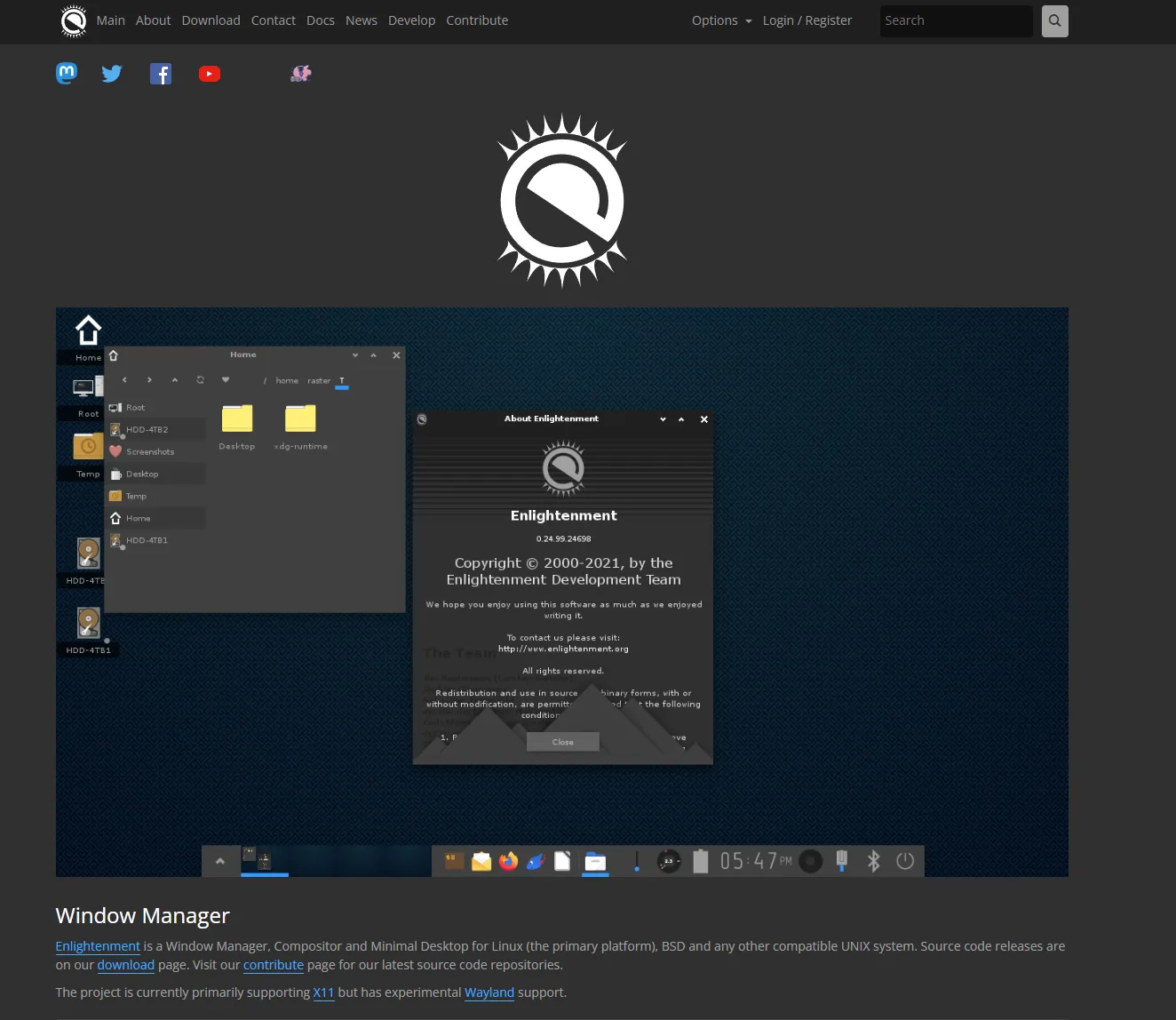The image size is (1176, 1020).
Task: Click the "Window Manager" heading
Action: point(143,915)
